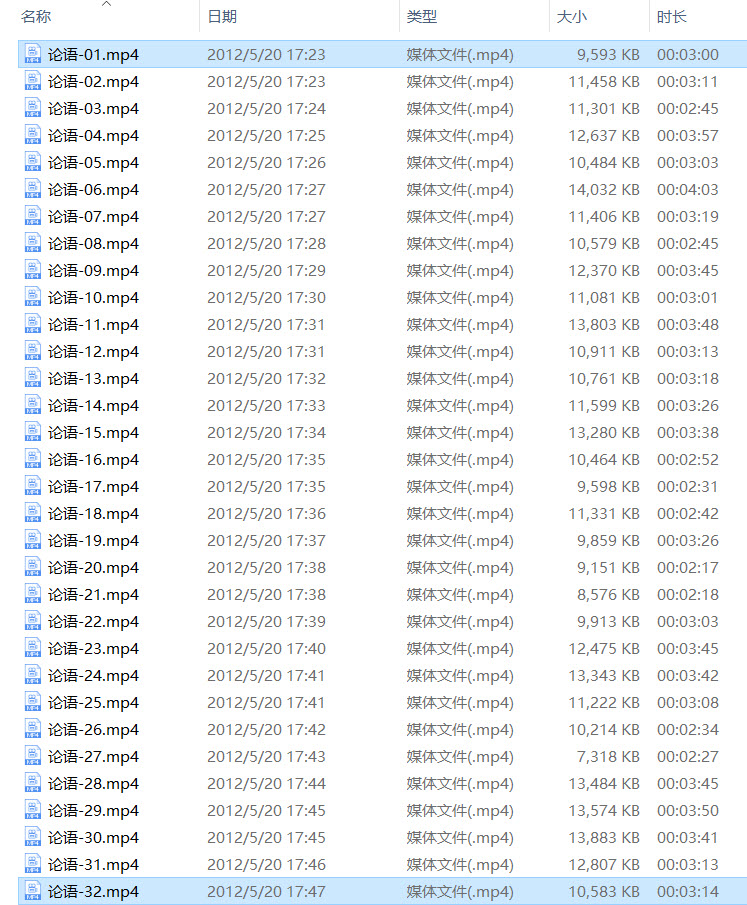Sort files by the 名称 column header
Screen dimensions: 747x905
coord(36,17)
